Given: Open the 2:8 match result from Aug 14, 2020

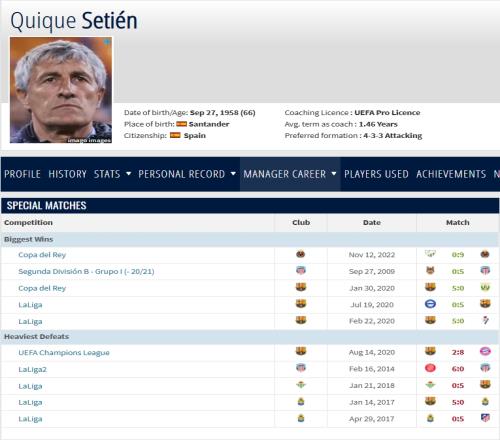Looking at the screenshot, I should (x=458, y=352).
